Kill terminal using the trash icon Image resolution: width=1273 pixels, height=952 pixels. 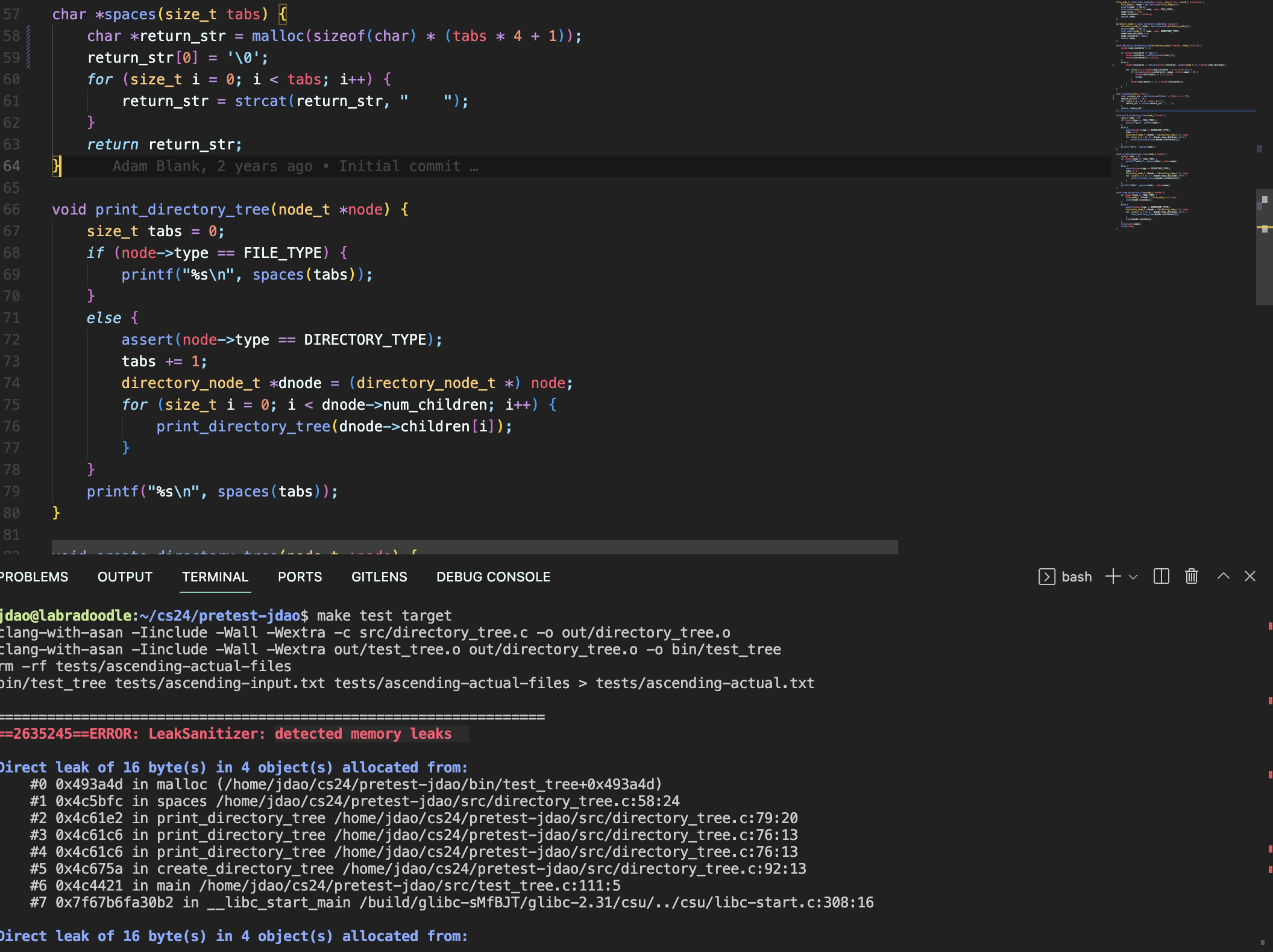[1191, 577]
